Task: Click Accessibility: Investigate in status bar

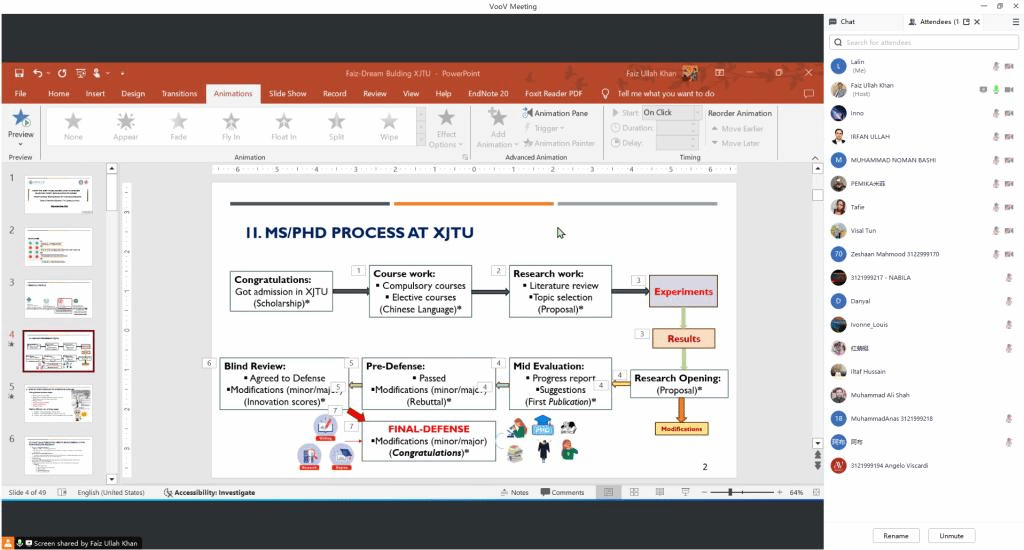Action: 210,493
